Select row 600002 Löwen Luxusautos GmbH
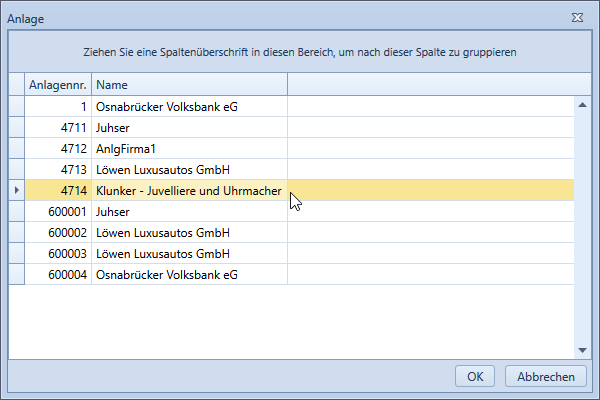The height and width of the screenshot is (400, 600). tap(299, 232)
